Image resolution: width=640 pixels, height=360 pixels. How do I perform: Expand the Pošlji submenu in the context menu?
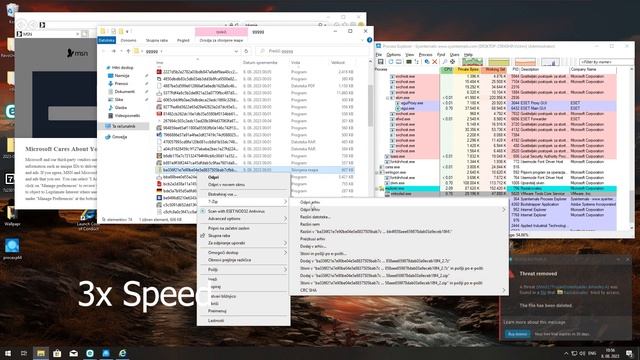[244, 269]
